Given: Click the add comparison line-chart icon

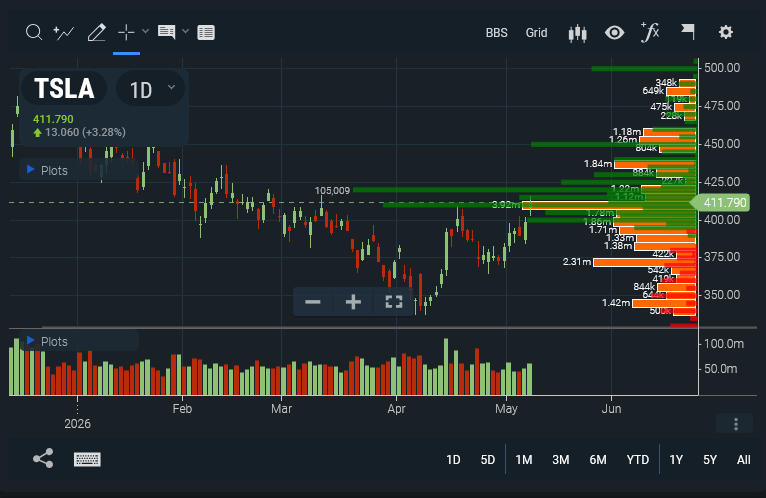Looking at the screenshot, I should pos(64,32).
